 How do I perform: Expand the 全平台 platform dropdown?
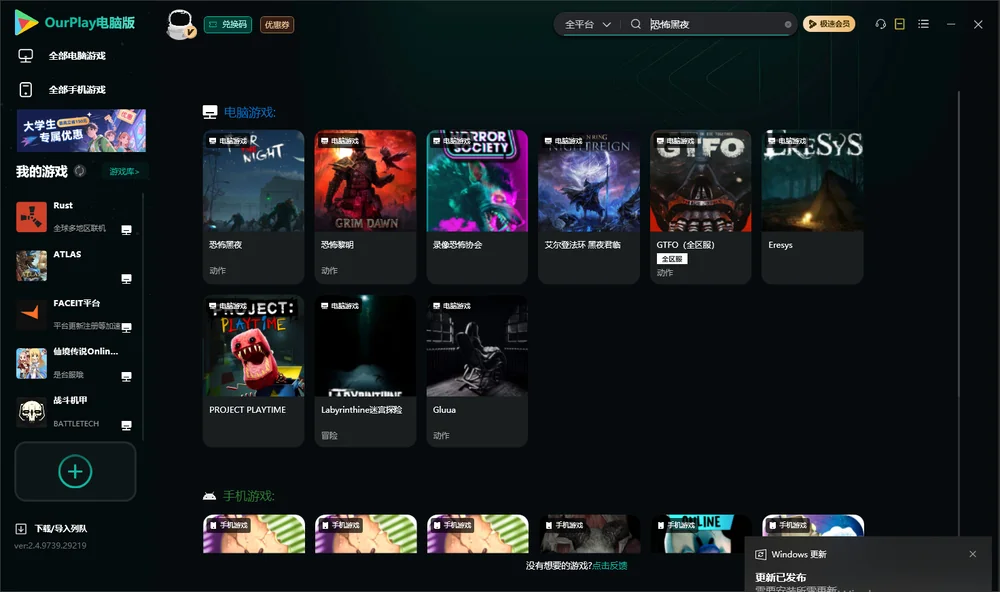click(587, 24)
